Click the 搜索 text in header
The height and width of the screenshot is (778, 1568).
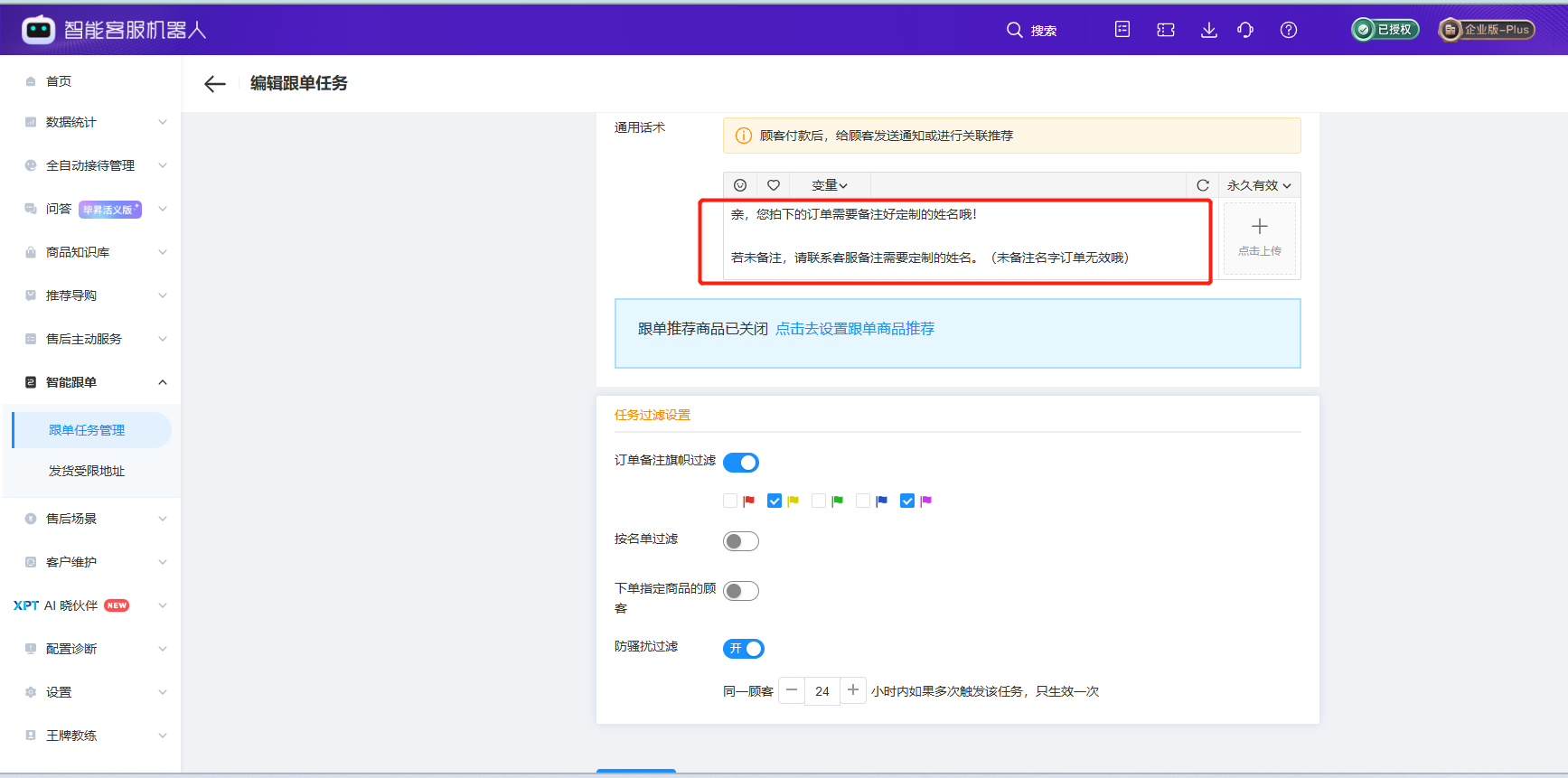coord(1044,31)
